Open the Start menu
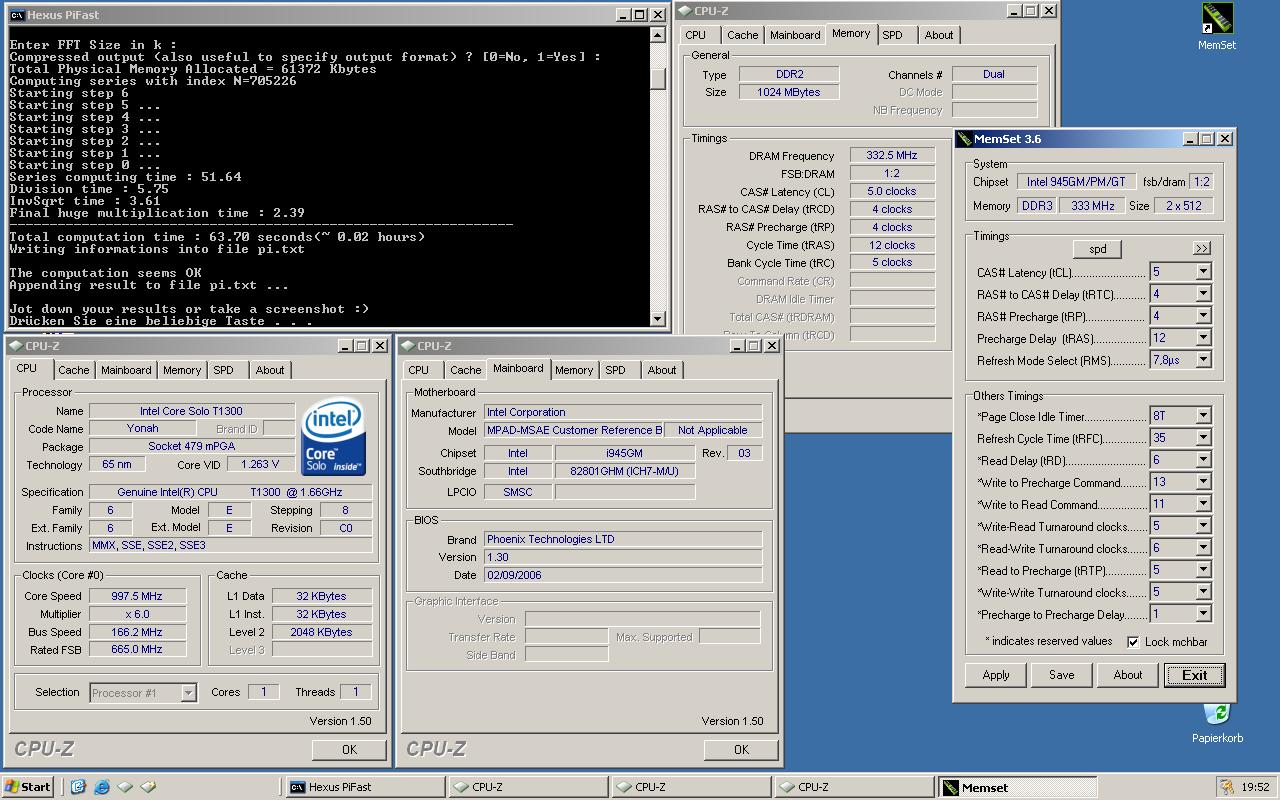 click(x=28, y=787)
